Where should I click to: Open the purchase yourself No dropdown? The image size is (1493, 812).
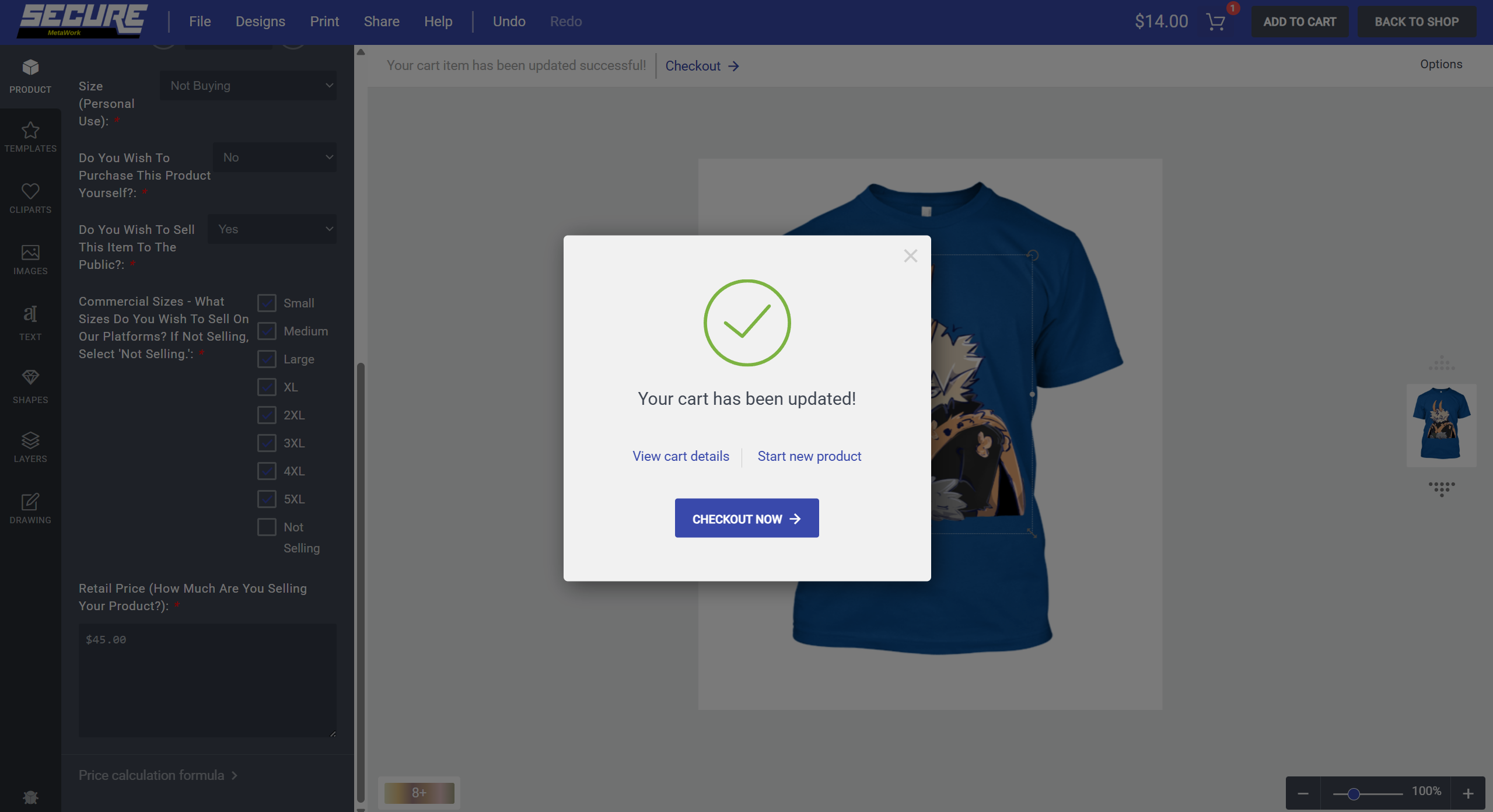coord(274,157)
